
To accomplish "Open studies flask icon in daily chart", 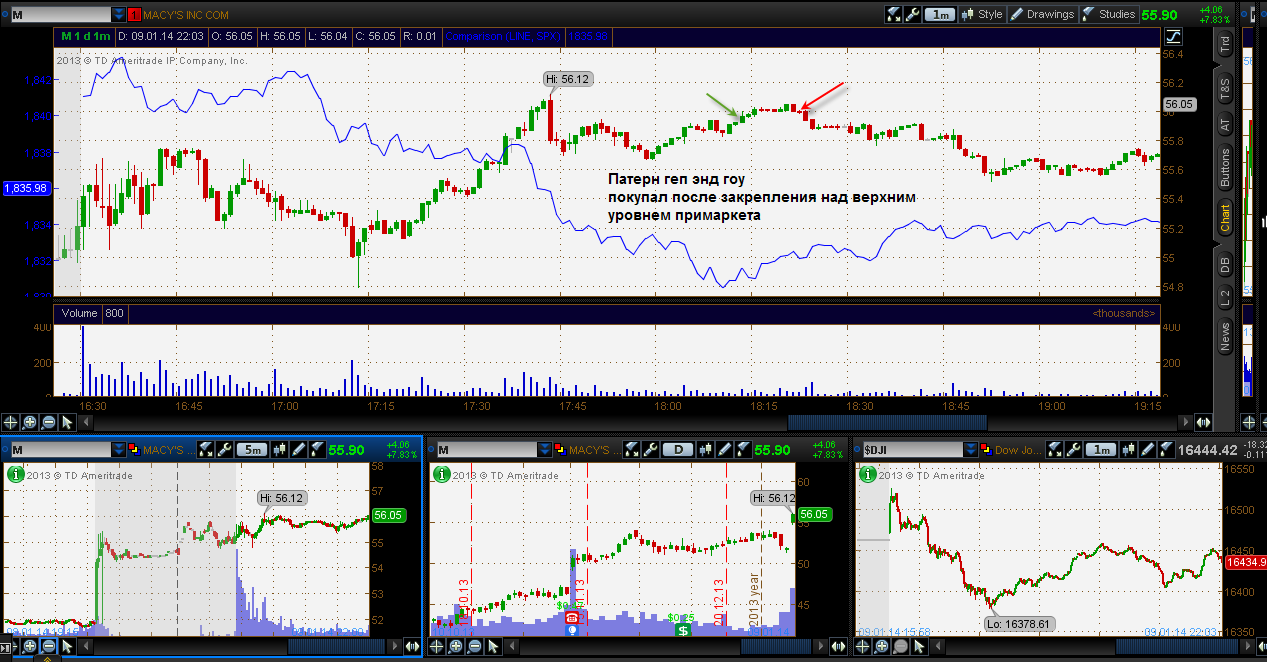I will tap(743, 449).
